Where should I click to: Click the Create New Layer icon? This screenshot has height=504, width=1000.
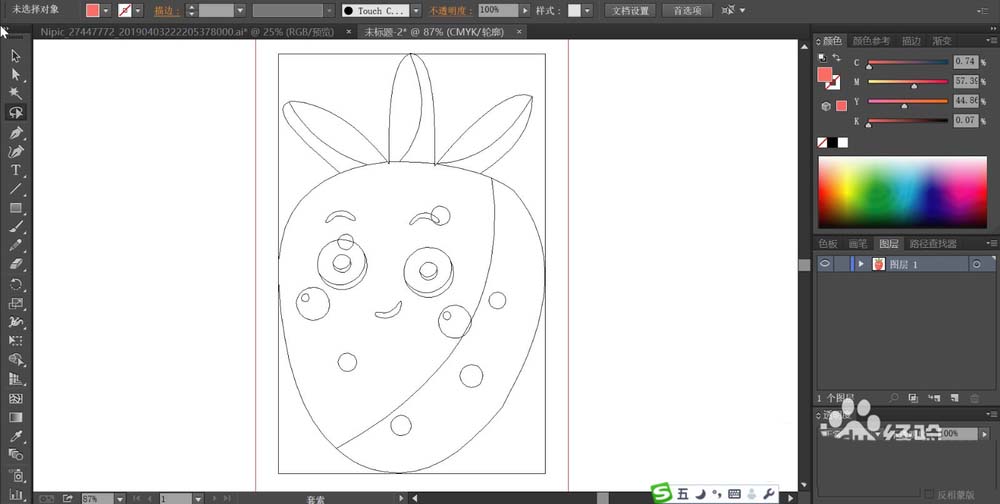955,398
